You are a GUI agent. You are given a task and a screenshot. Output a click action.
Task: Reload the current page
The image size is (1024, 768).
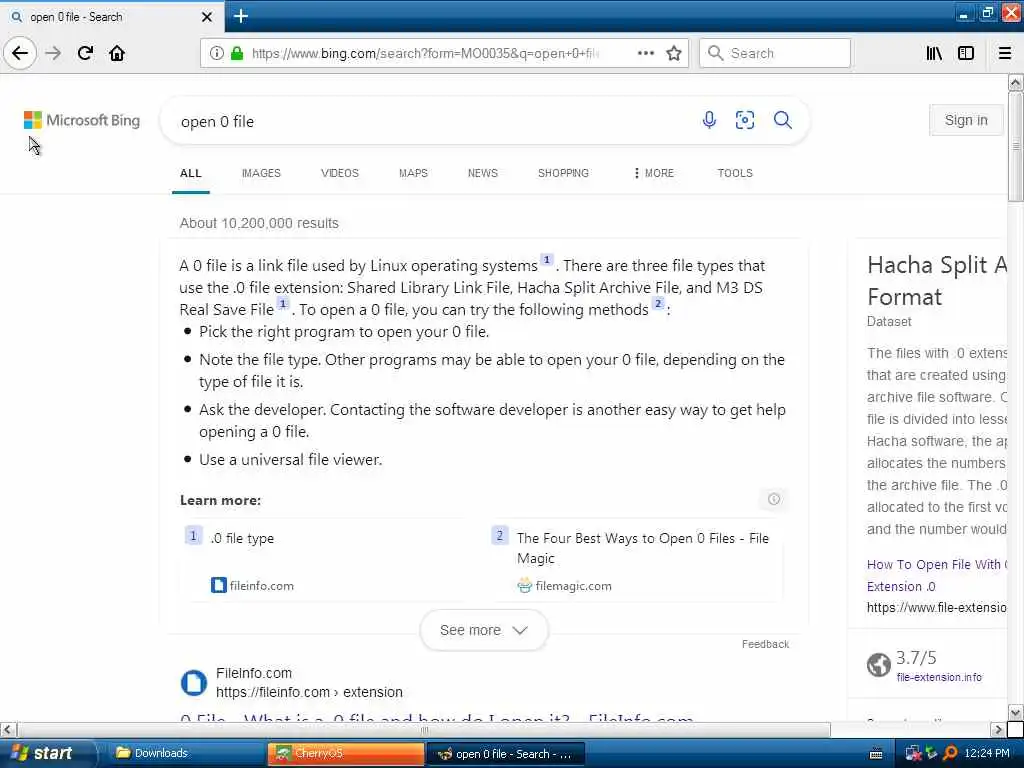(x=85, y=53)
